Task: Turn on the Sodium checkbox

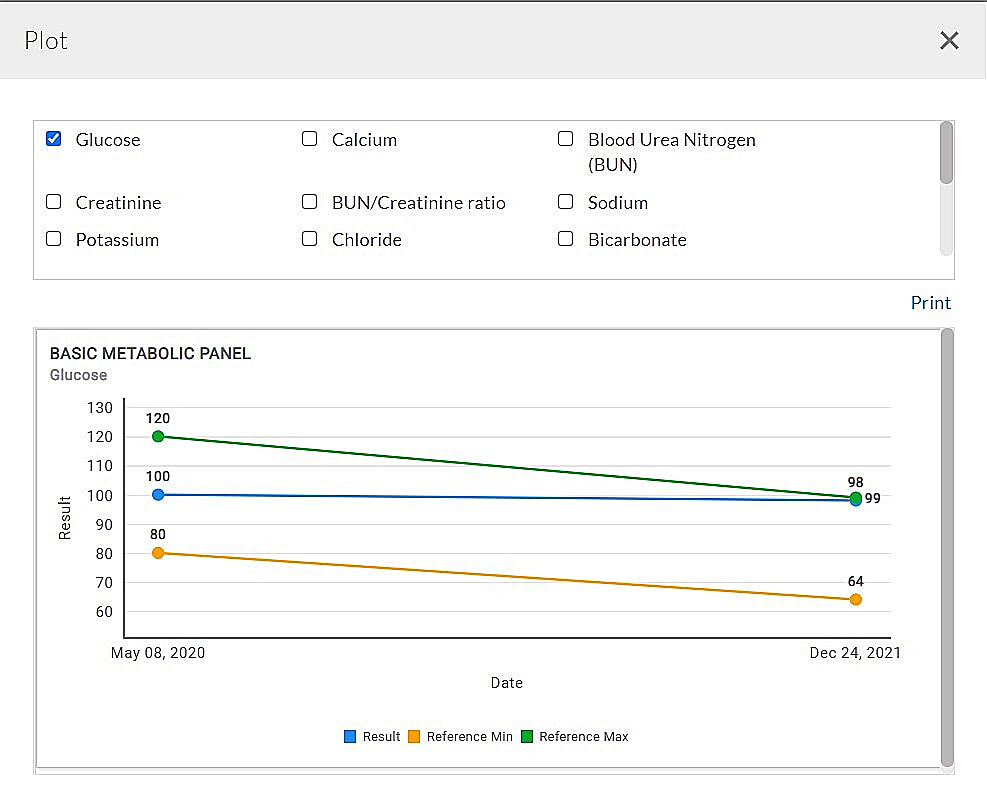Action: click(x=566, y=202)
